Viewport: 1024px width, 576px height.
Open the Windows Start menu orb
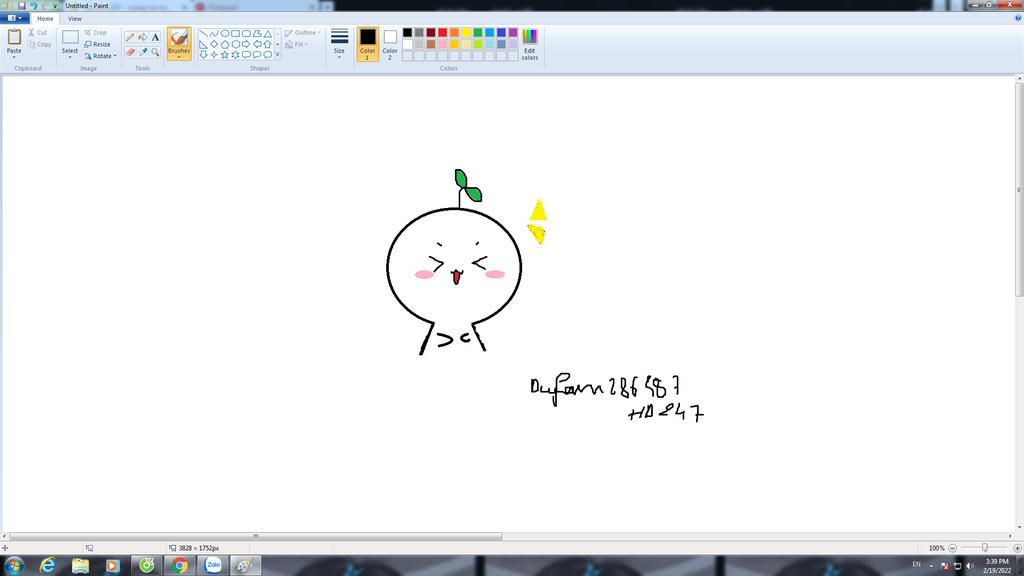[x=14, y=565]
